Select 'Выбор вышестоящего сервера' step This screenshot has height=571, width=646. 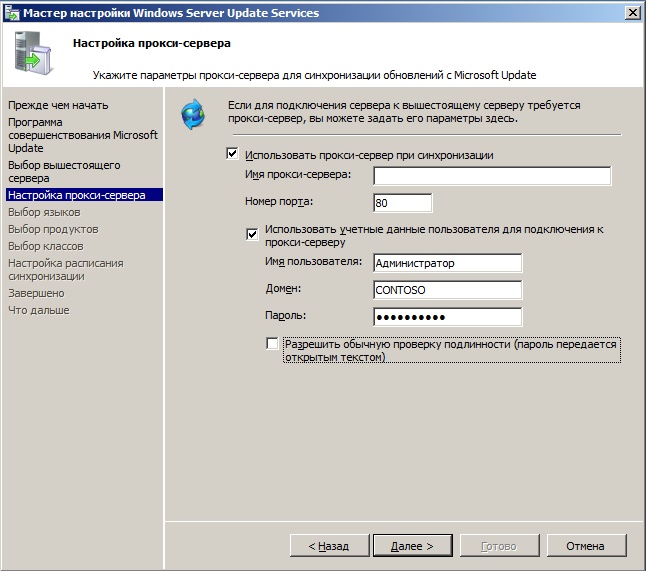click(x=64, y=171)
